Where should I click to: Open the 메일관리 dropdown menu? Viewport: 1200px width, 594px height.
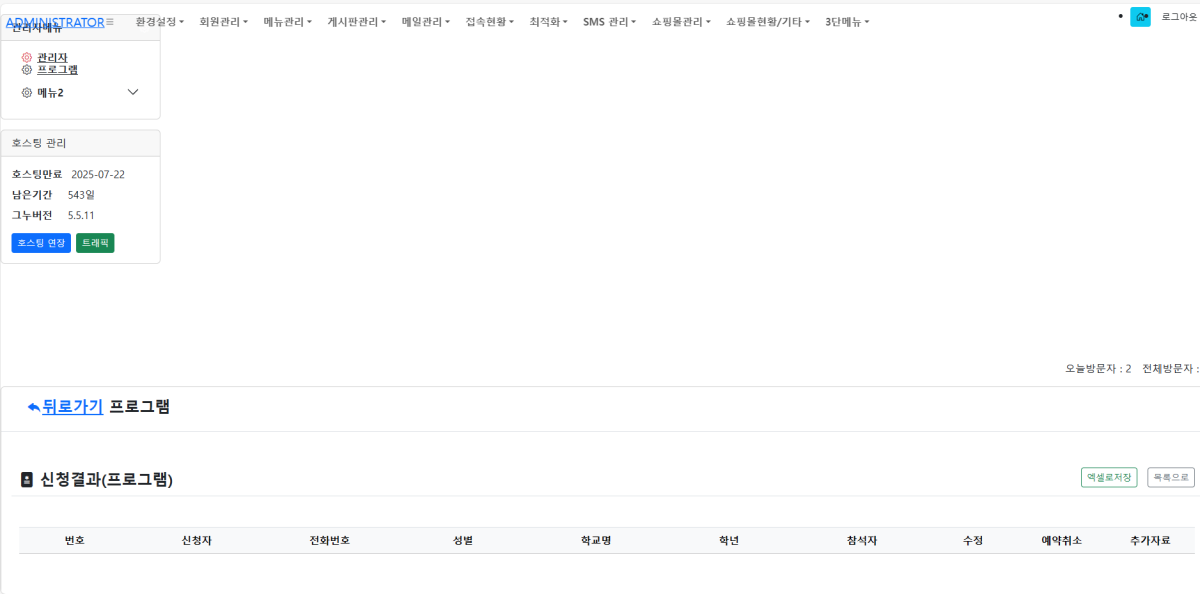click(426, 21)
